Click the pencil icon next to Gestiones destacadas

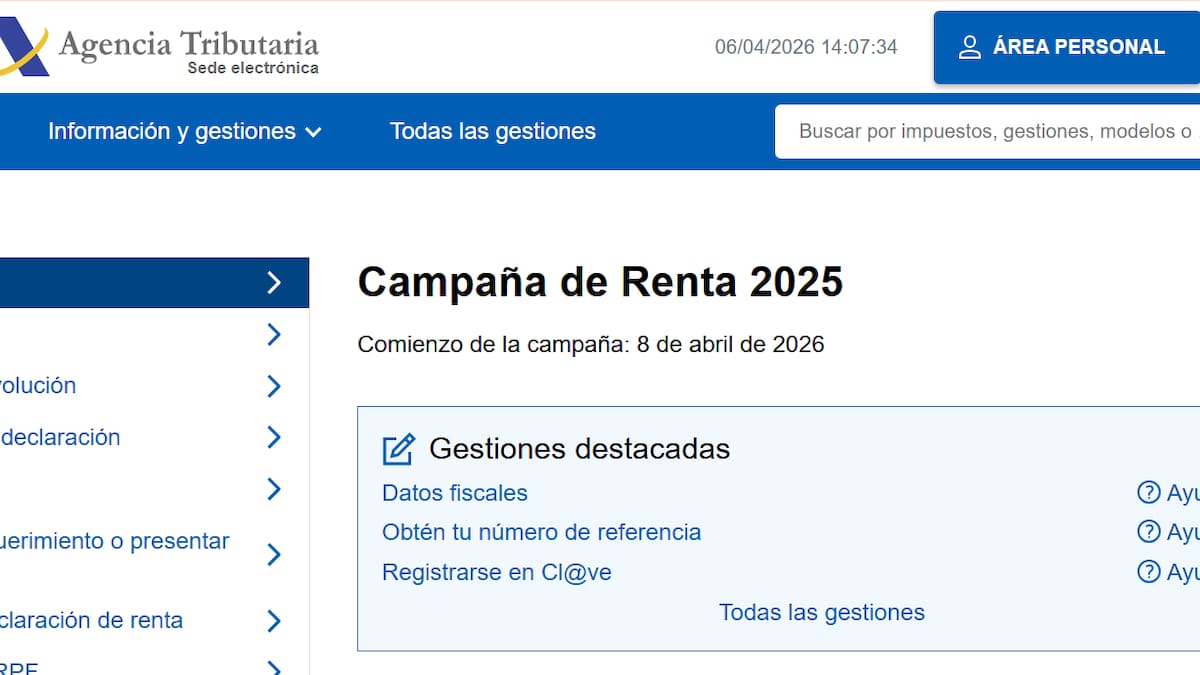coord(398,449)
